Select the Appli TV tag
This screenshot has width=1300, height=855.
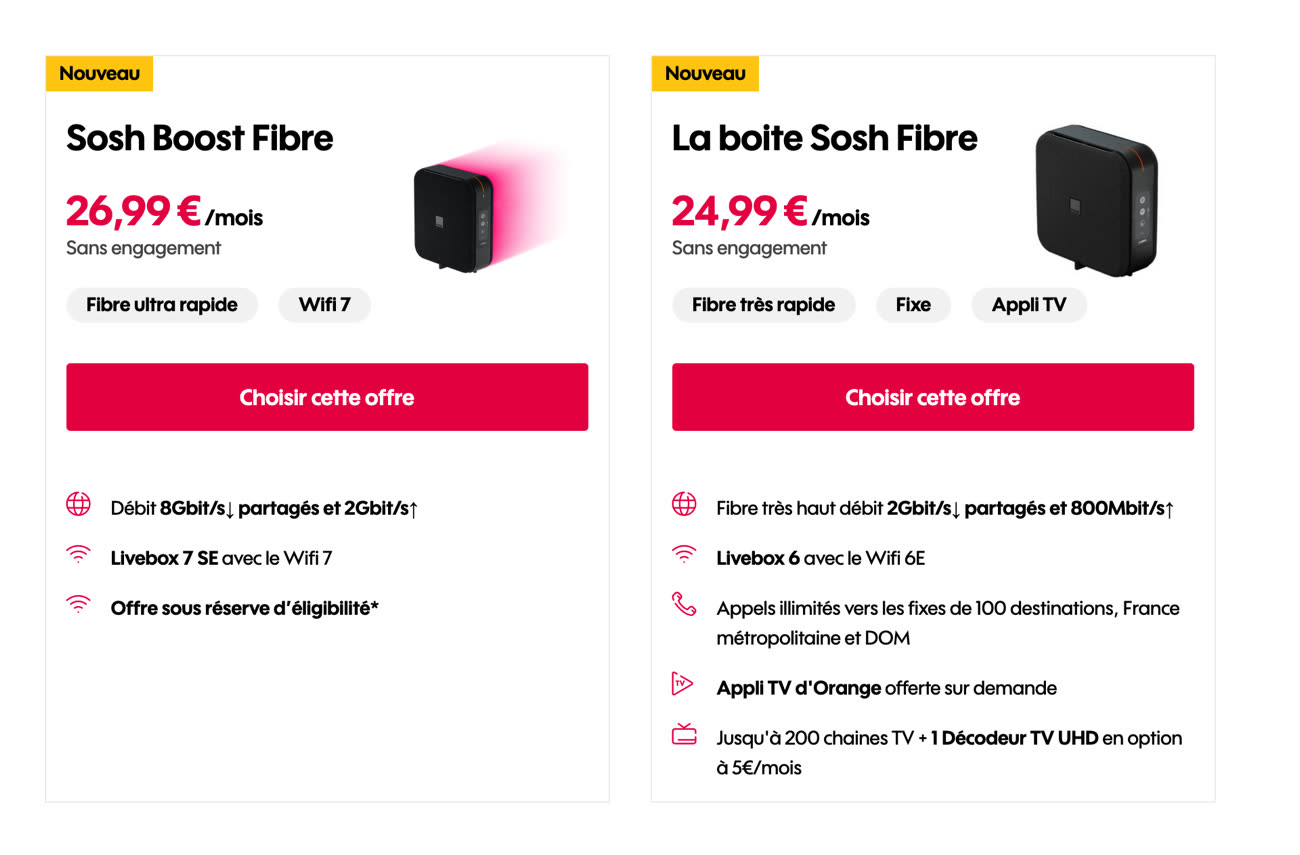tap(1029, 305)
